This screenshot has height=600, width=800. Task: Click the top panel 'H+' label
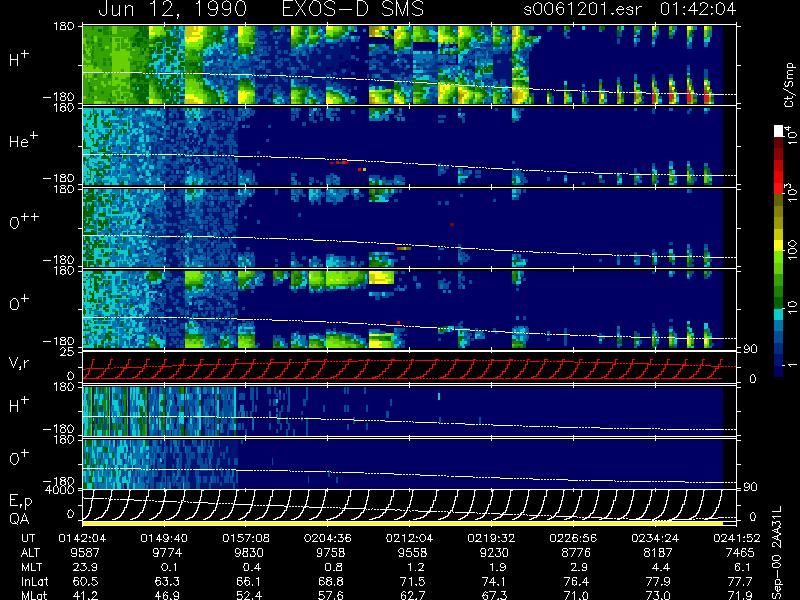tap(19, 59)
